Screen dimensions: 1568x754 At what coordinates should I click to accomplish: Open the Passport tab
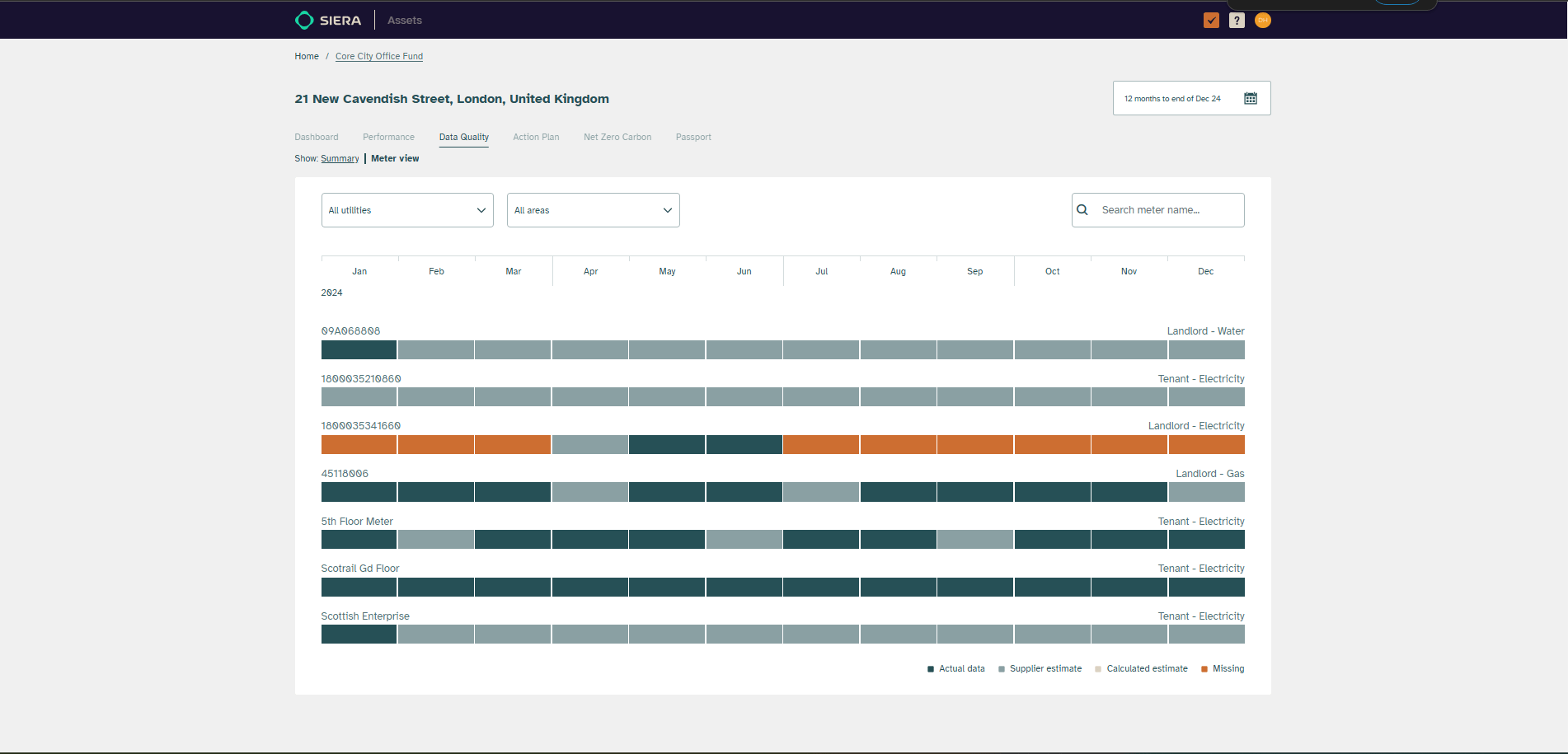pos(693,138)
